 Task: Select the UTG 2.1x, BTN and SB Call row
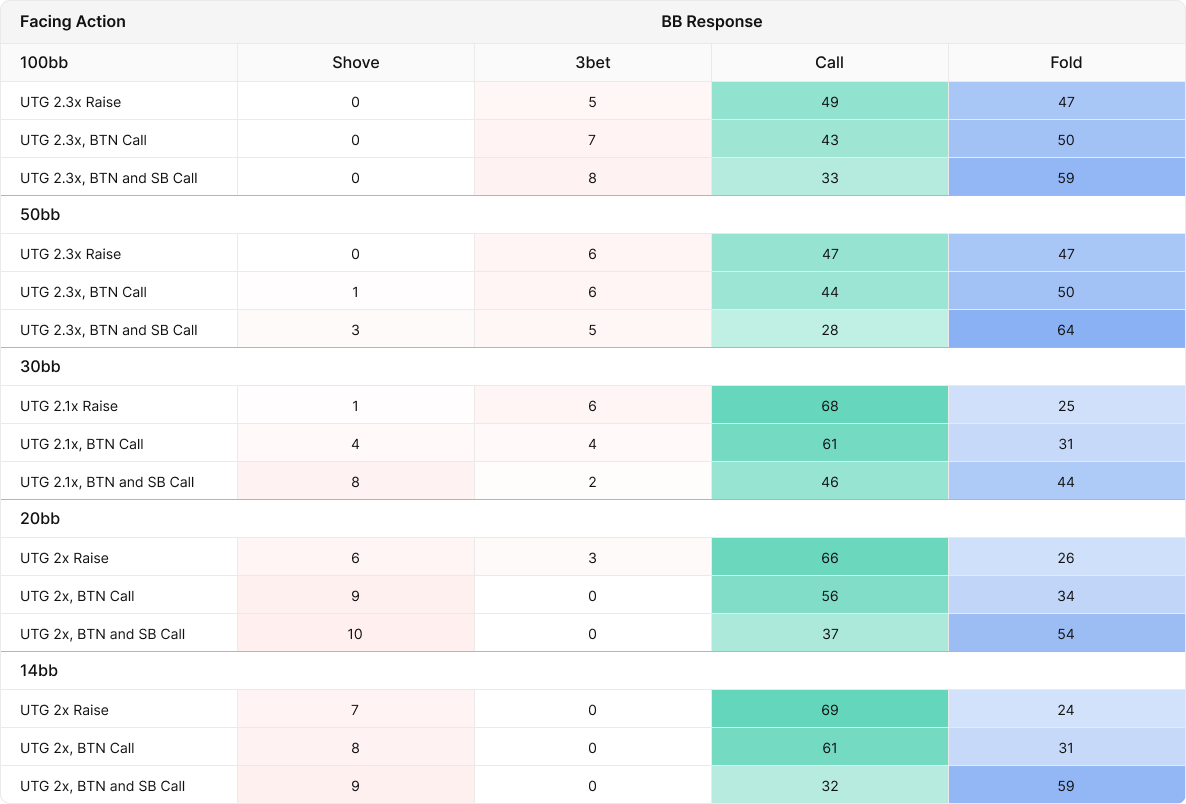[107, 482]
